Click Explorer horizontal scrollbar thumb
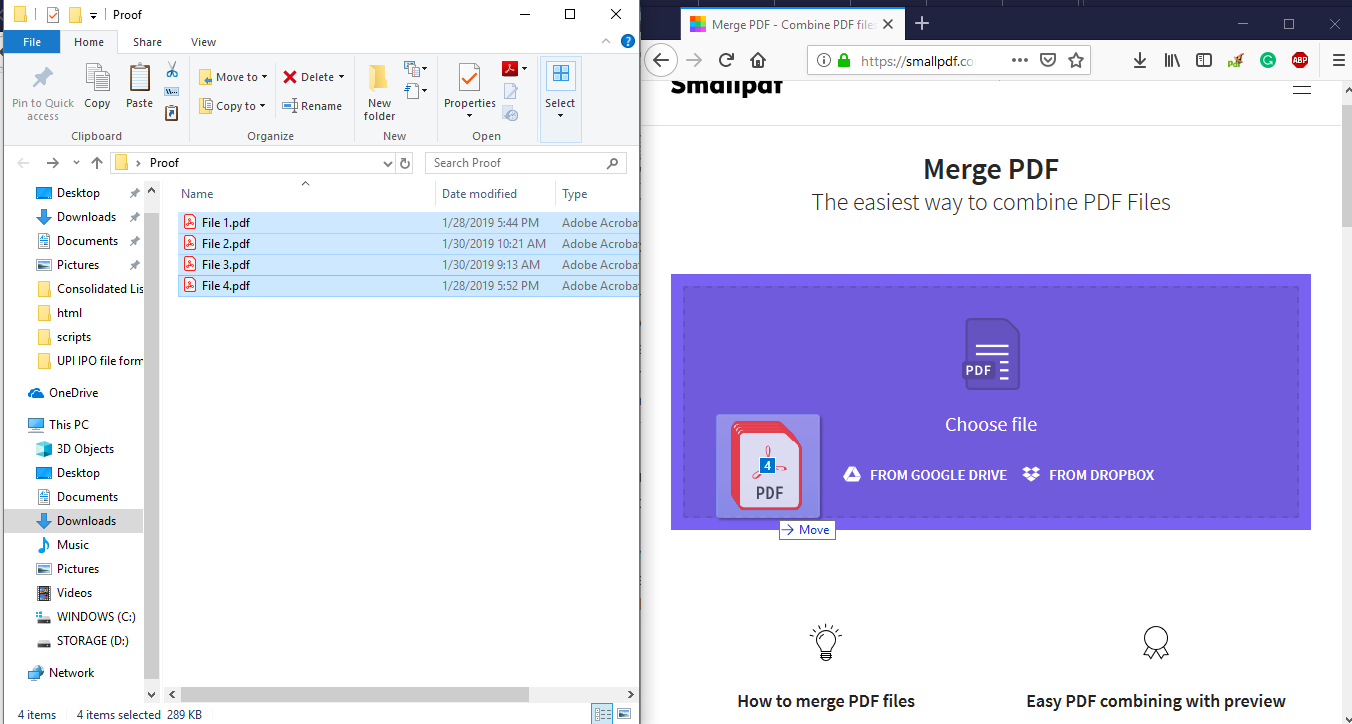 (x=355, y=694)
